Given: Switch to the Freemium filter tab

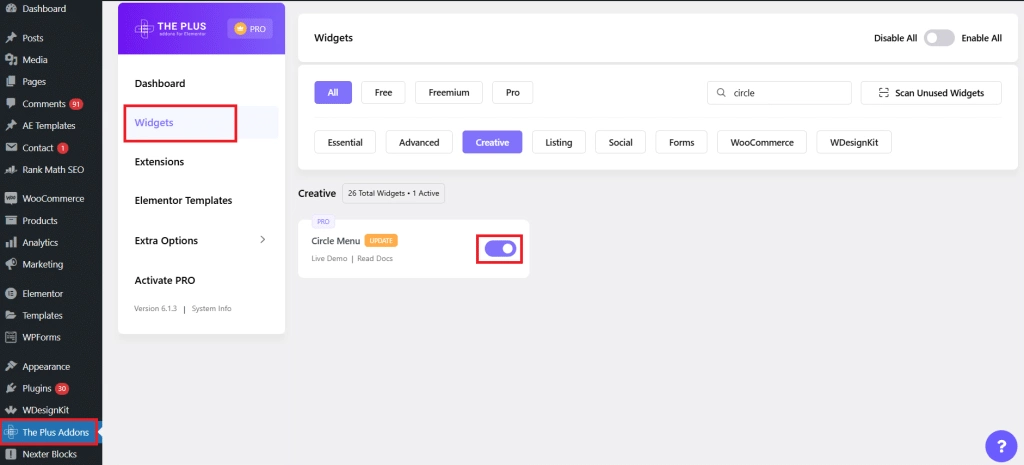Looking at the screenshot, I should pos(449,93).
